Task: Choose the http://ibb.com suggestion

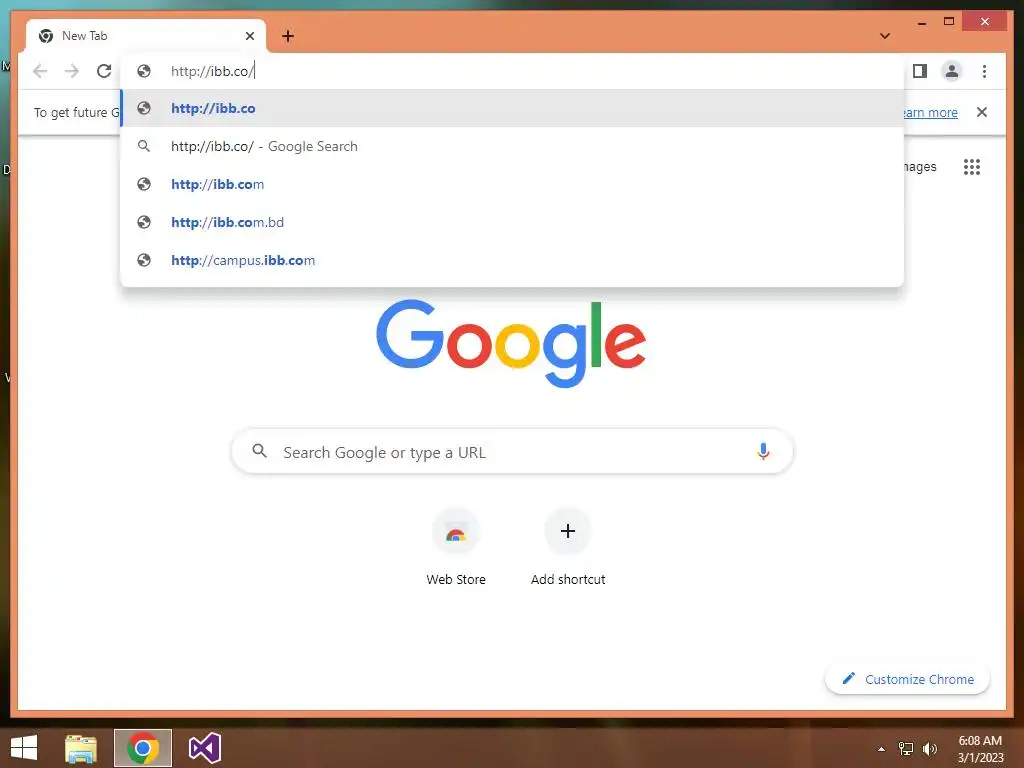Action: 513,184
